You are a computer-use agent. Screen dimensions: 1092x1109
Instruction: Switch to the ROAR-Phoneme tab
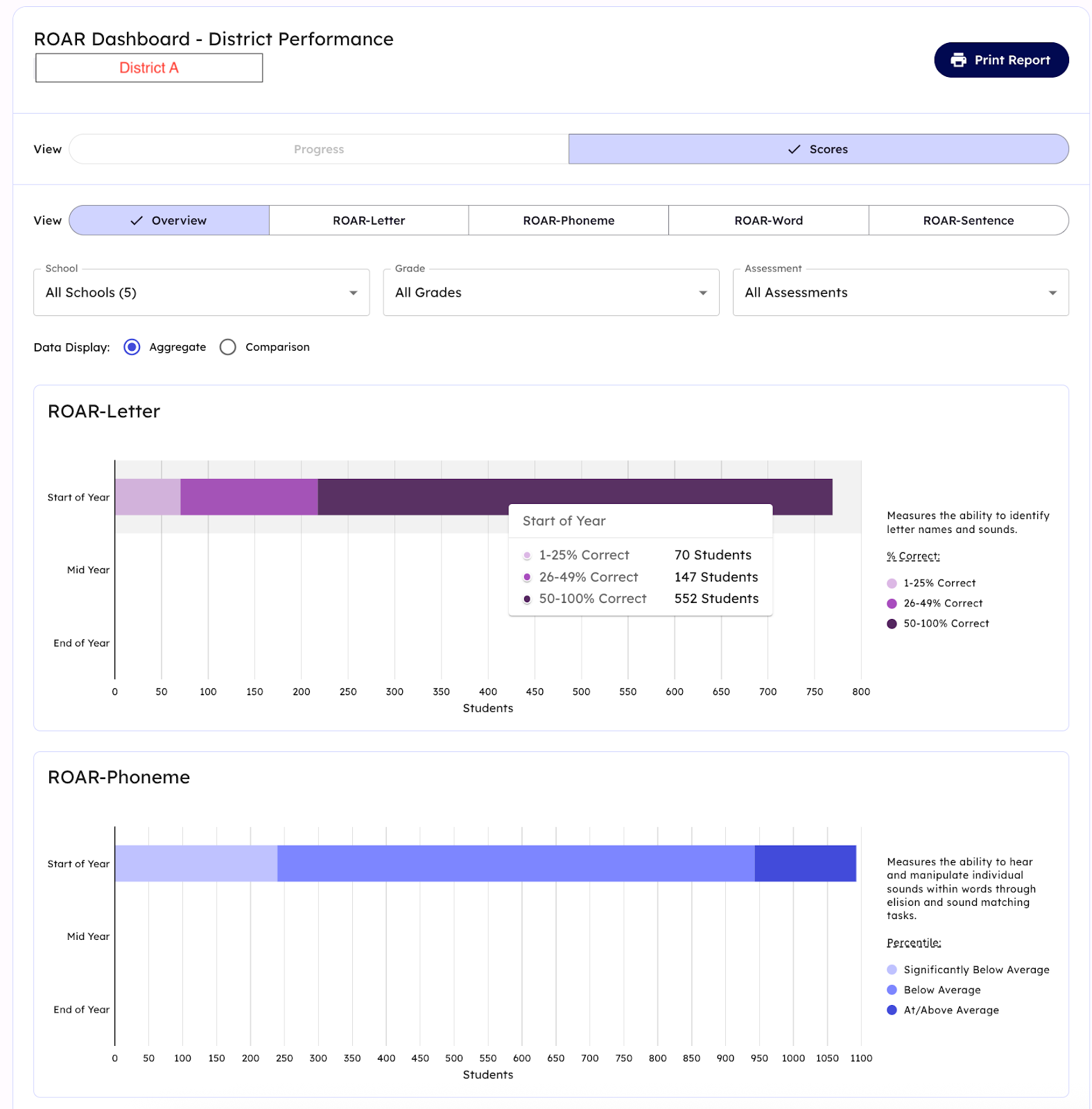[x=569, y=220]
